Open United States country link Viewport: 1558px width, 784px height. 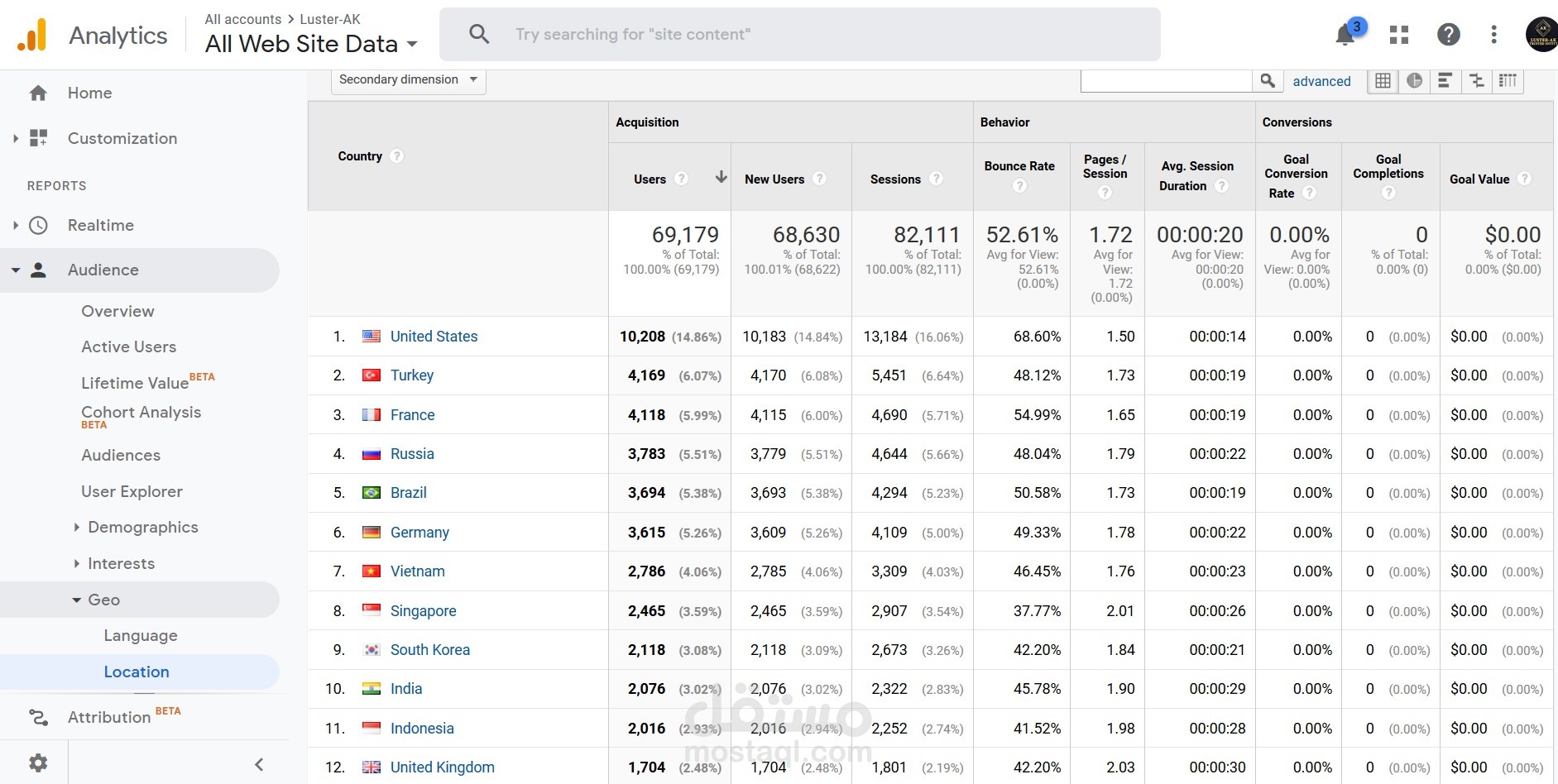click(434, 337)
